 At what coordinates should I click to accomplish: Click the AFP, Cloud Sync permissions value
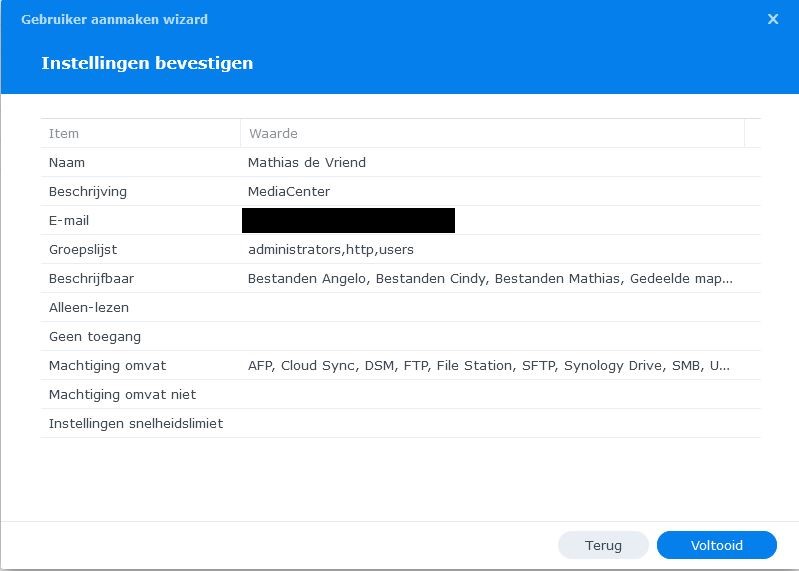(x=488, y=365)
